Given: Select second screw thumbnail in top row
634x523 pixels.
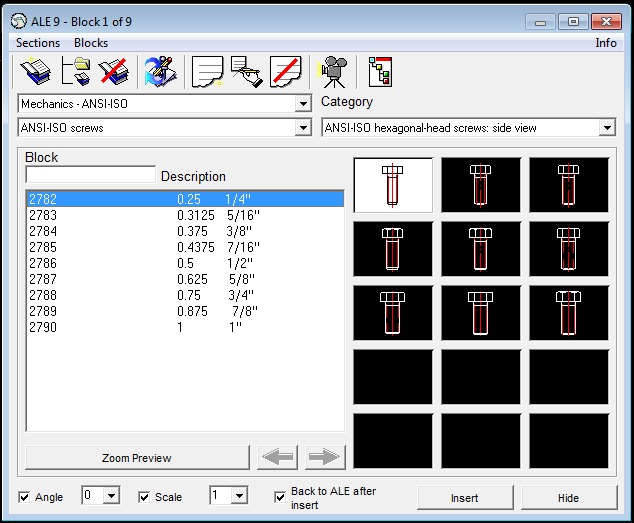Looking at the screenshot, I should pos(481,185).
